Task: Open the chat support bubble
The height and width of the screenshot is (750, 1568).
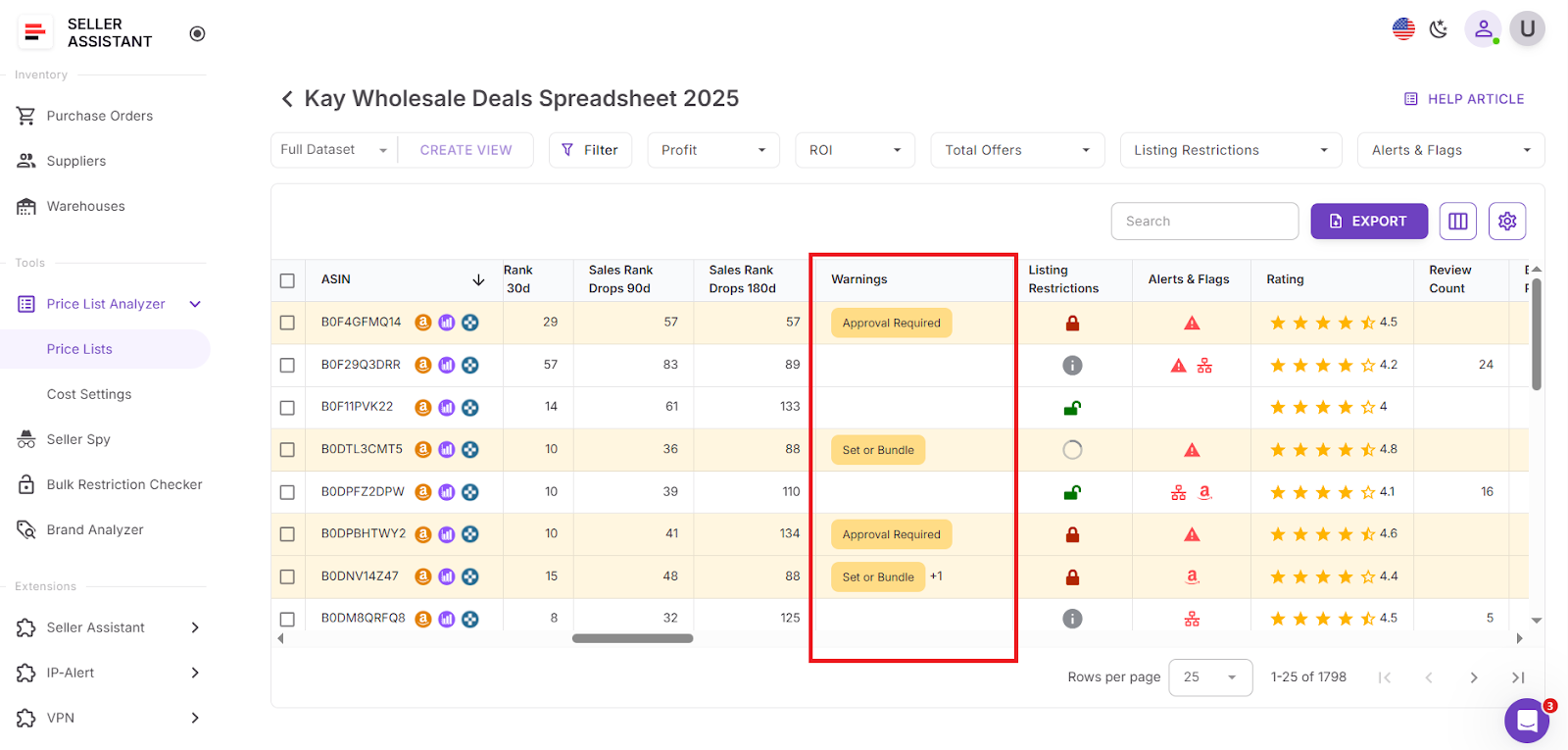Action: click(1527, 722)
